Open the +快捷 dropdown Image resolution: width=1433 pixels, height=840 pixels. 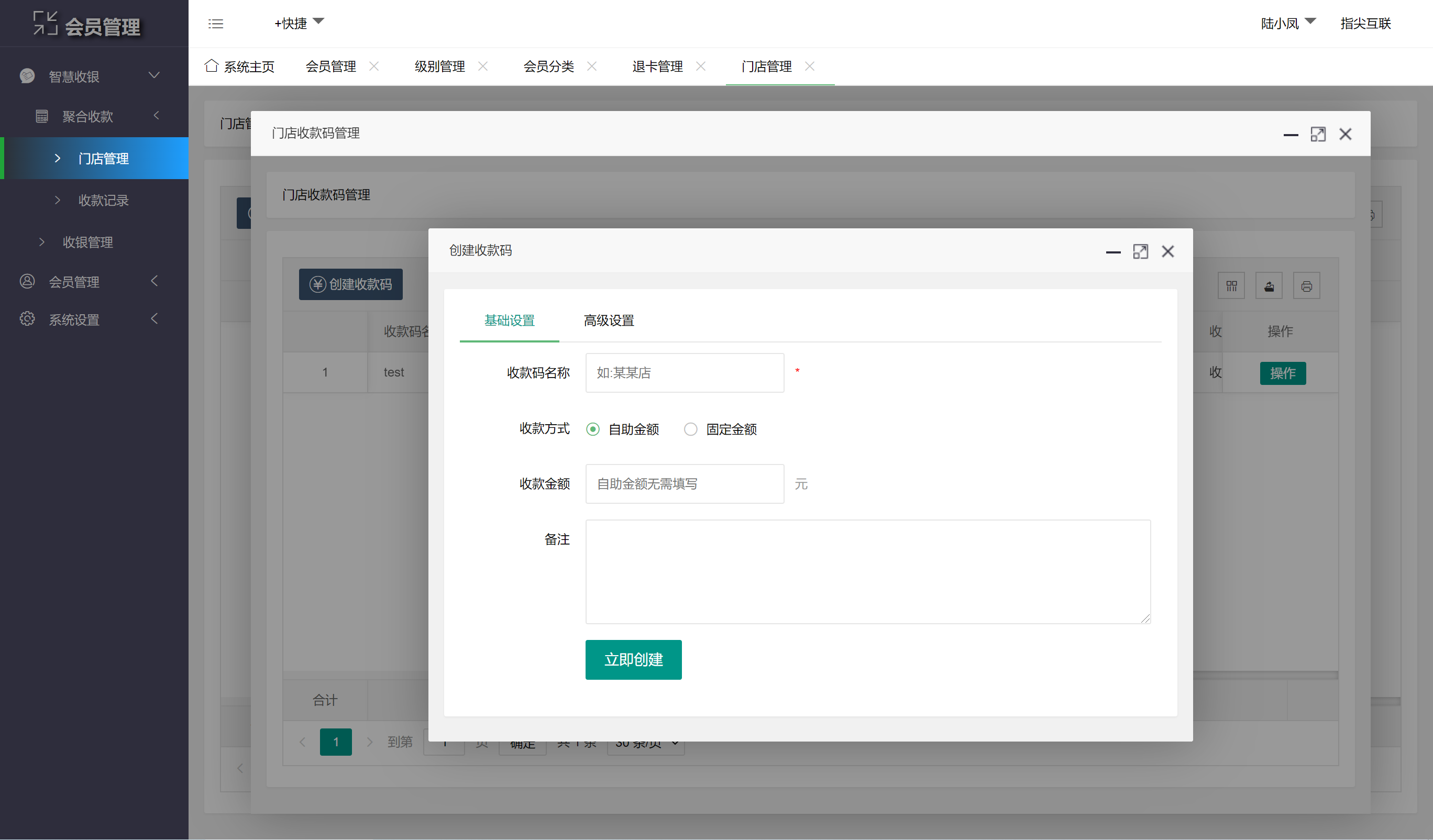coord(299,24)
